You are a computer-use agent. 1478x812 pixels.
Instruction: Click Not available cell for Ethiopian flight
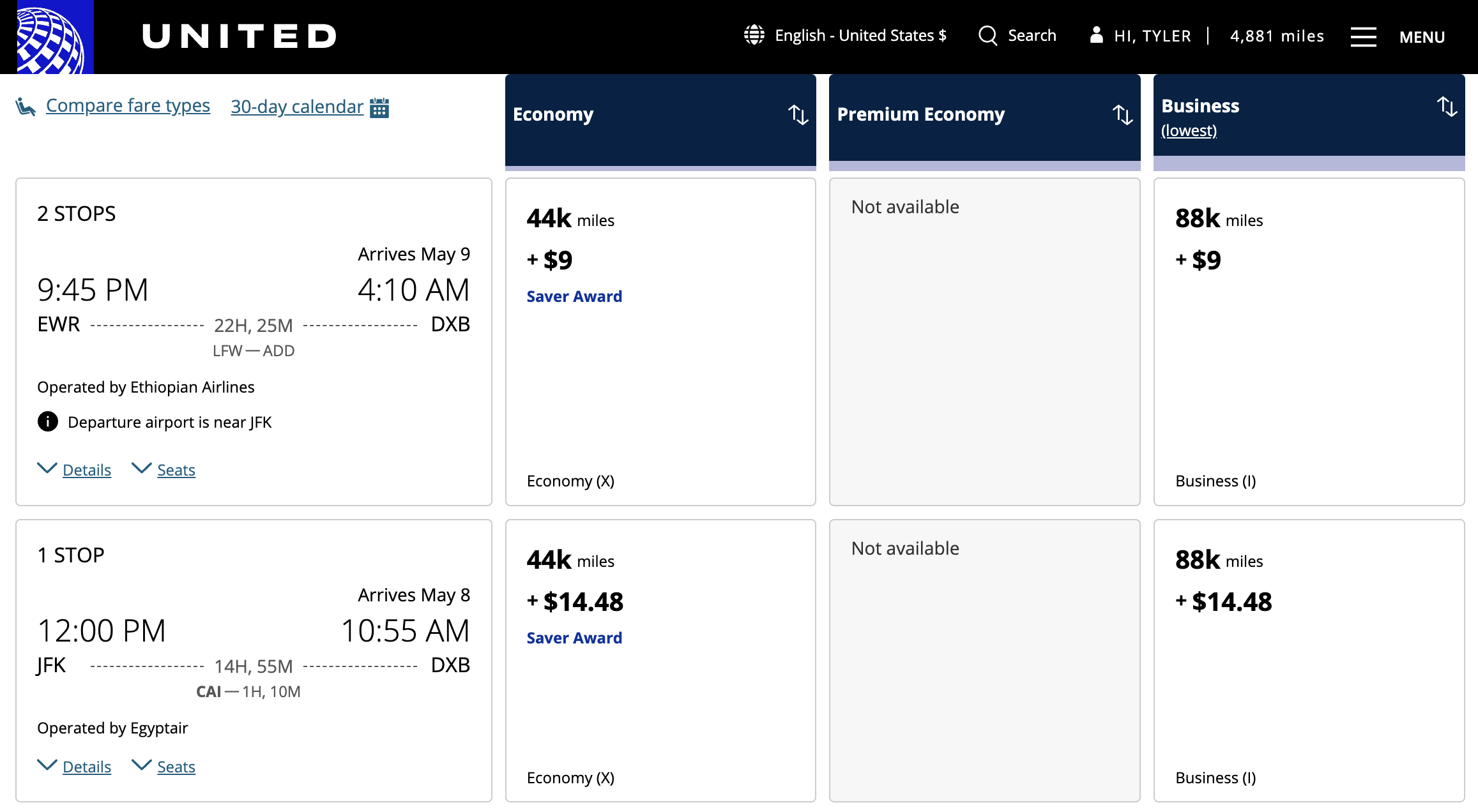click(x=984, y=342)
